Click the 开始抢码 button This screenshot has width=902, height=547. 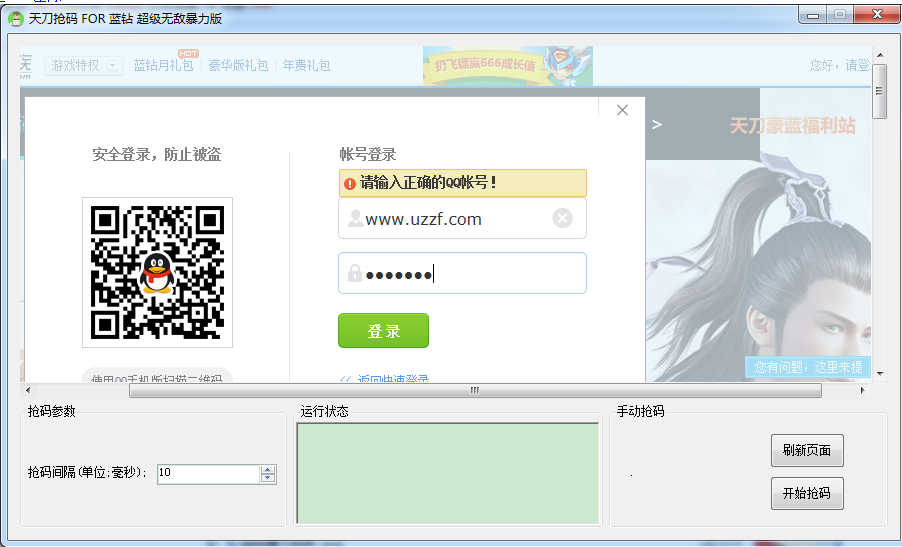(x=807, y=493)
